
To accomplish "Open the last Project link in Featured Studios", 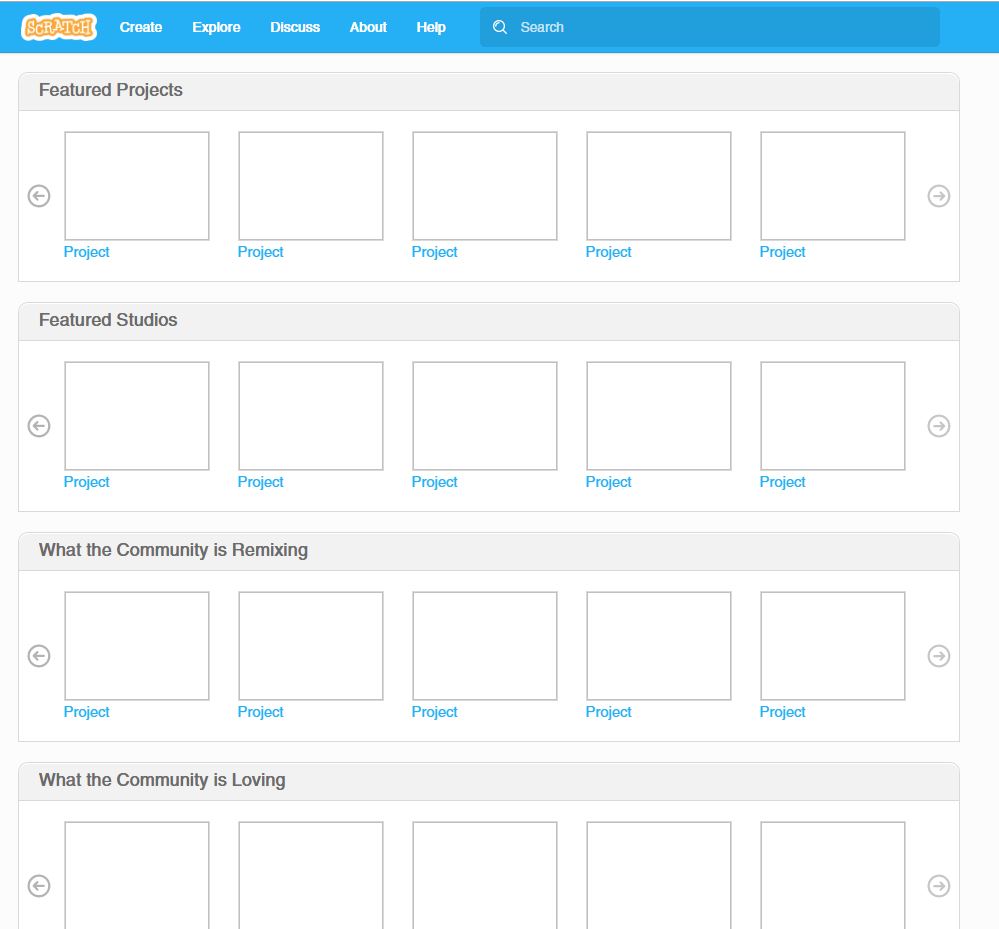I will coord(782,482).
